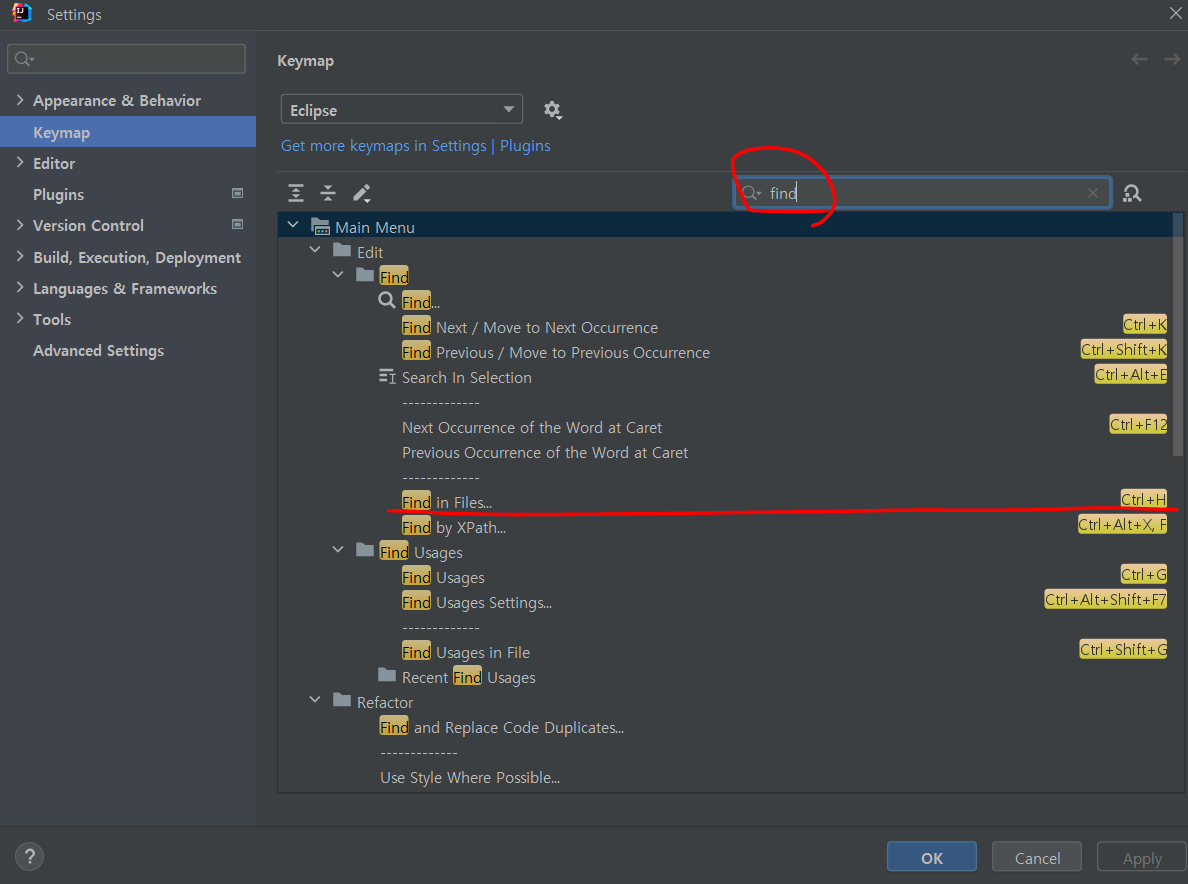Select Find Next / Move to Next Occurrence
This screenshot has width=1188, height=884.
530,327
